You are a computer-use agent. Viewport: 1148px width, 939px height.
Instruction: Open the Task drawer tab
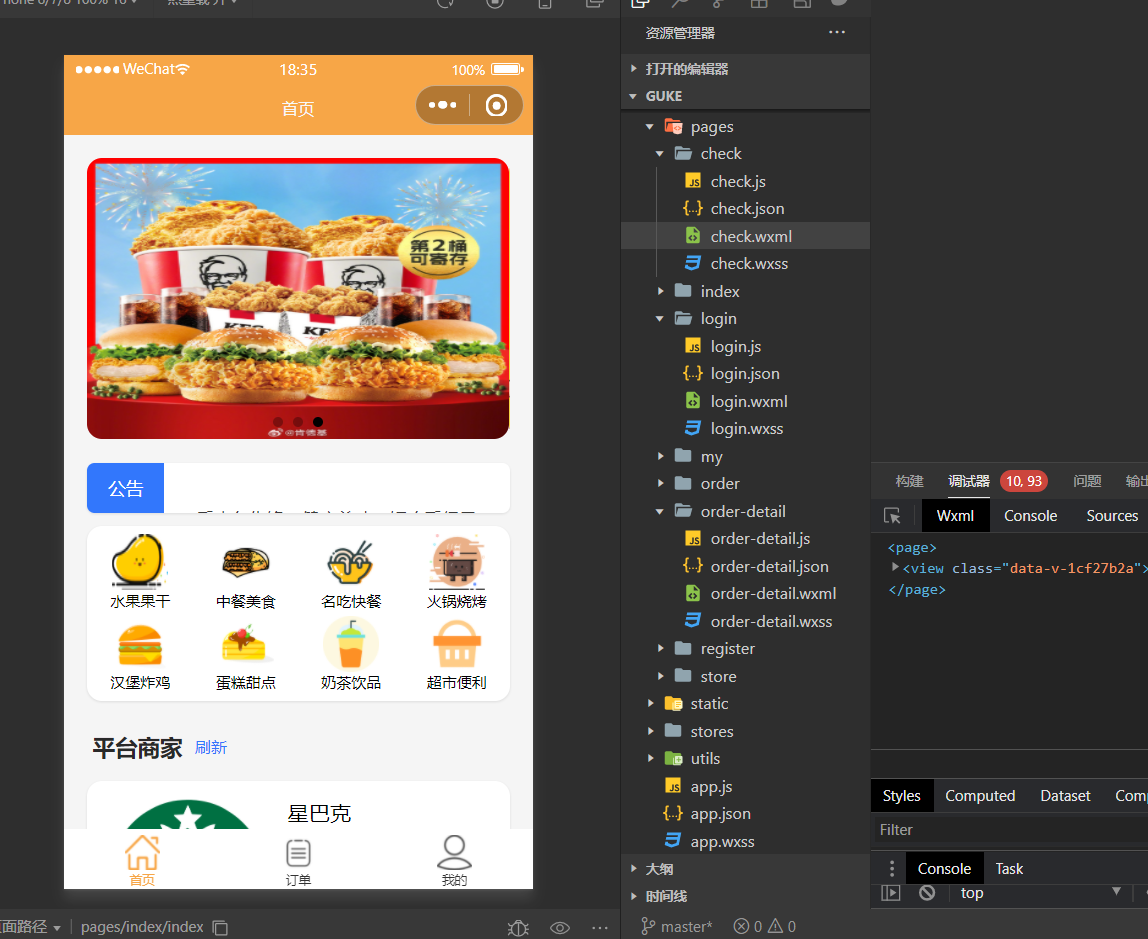pos(1009,869)
